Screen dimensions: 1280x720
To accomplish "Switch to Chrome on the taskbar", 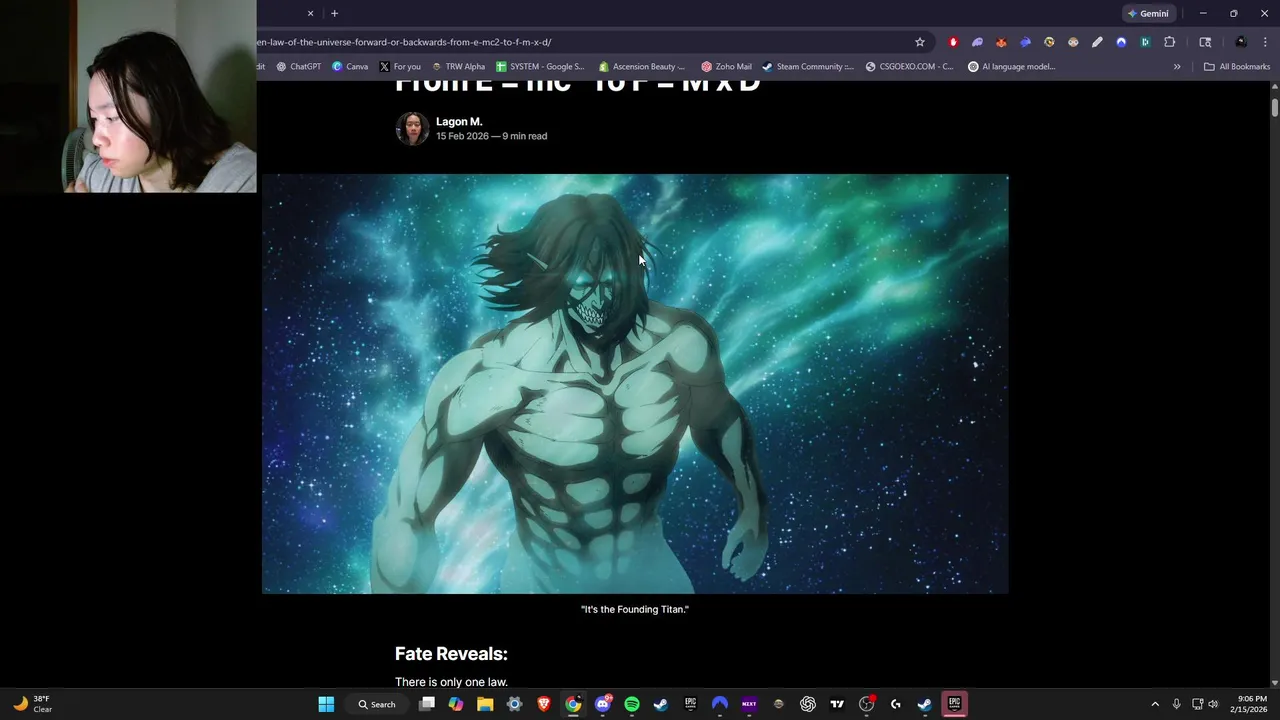I will [x=573, y=704].
